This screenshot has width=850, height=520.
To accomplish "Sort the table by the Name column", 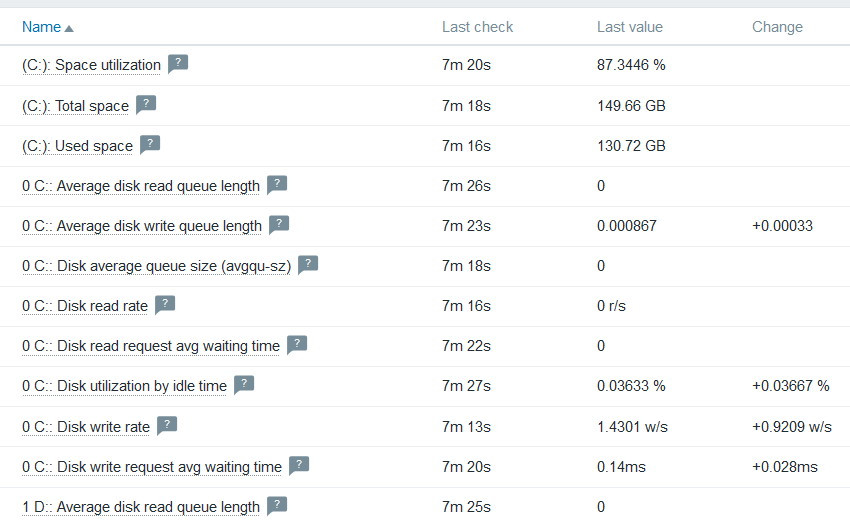I will (42, 27).
